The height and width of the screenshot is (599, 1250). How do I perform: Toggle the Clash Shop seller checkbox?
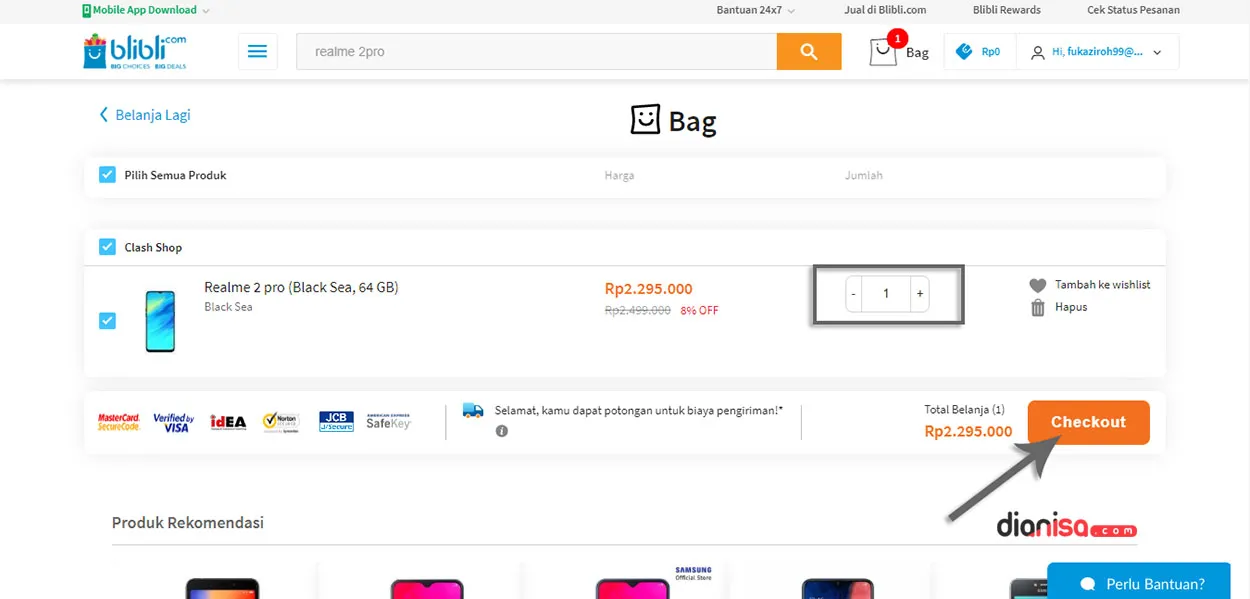(107, 247)
